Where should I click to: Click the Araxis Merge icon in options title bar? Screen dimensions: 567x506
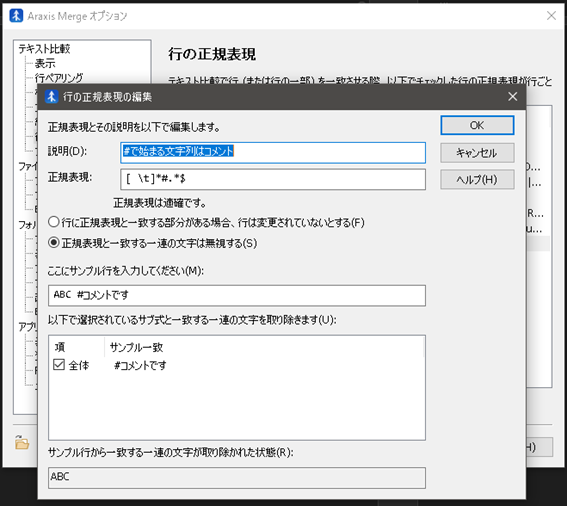pos(16,16)
